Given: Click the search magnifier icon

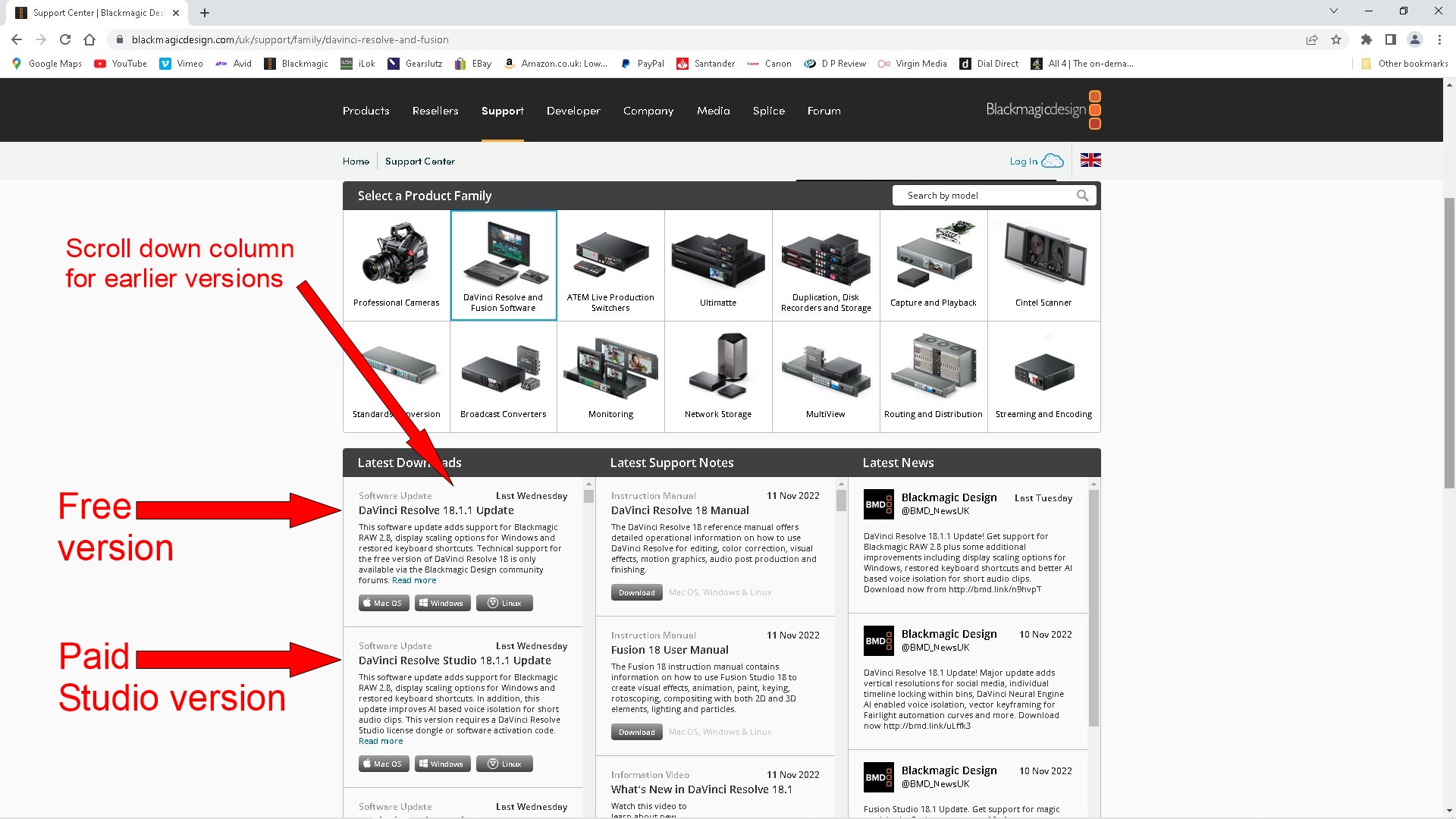Looking at the screenshot, I should (x=1083, y=196).
